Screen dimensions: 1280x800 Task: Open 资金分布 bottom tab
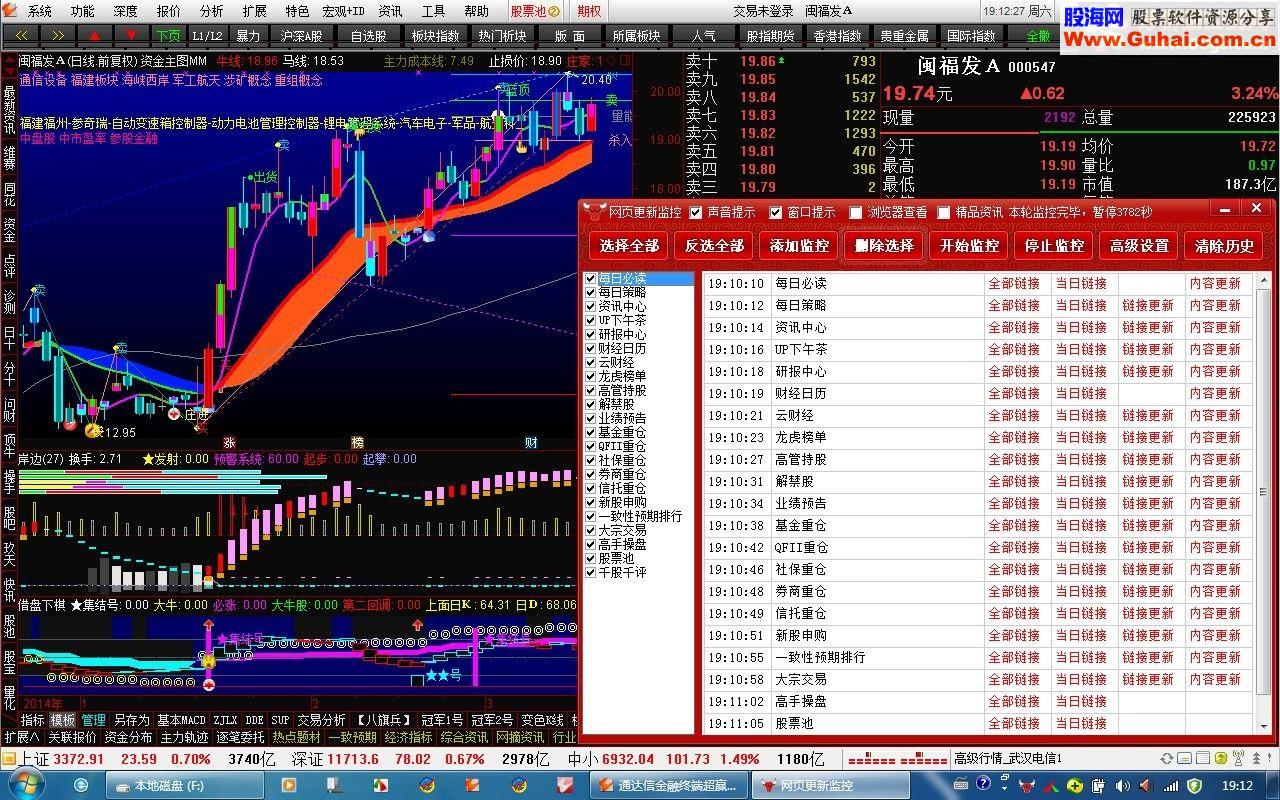pos(128,737)
